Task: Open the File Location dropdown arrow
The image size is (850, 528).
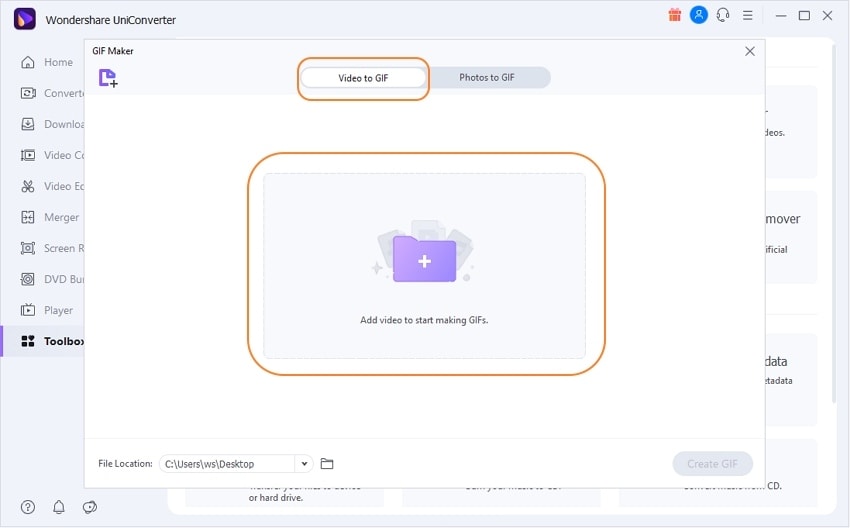Action: pos(304,463)
